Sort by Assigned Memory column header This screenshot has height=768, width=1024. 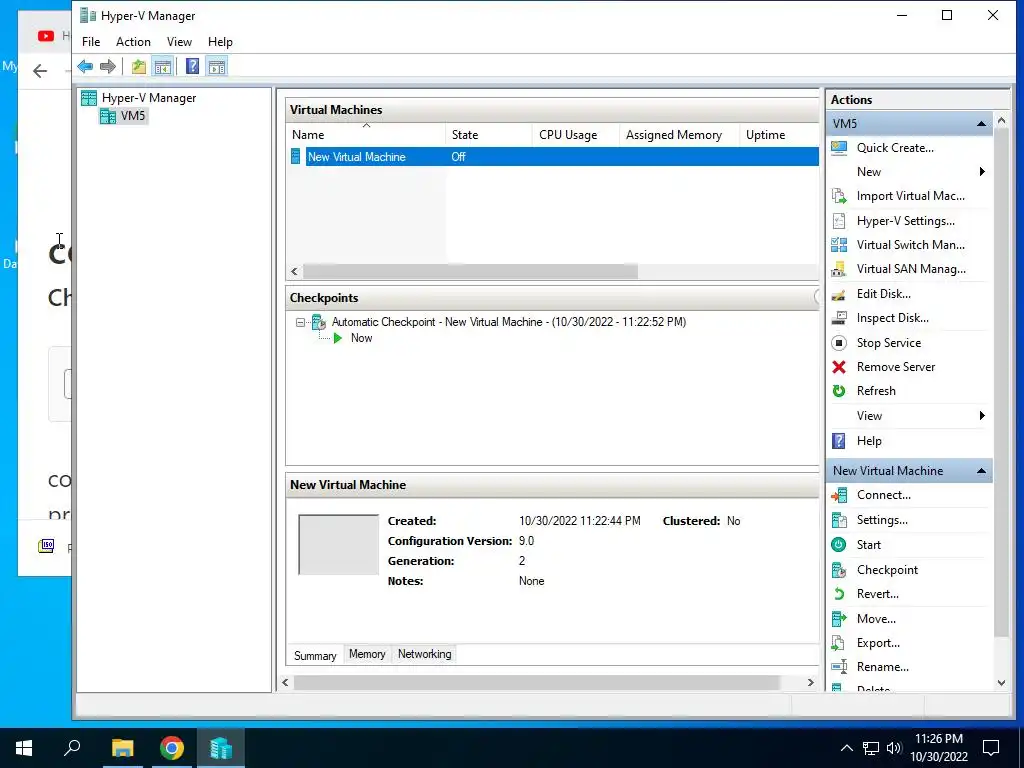tap(679, 135)
